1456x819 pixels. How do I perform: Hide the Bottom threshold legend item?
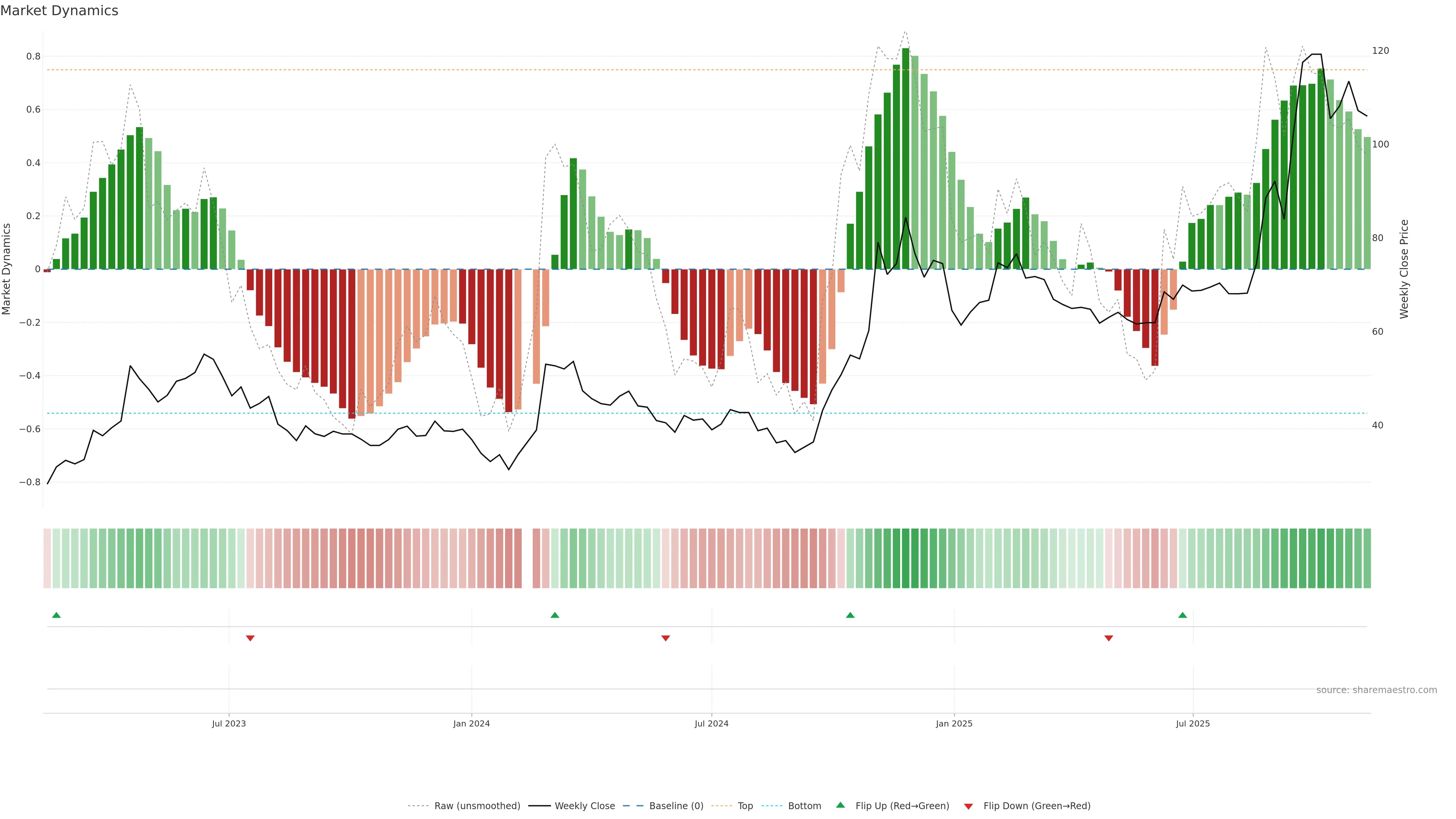[x=804, y=806]
